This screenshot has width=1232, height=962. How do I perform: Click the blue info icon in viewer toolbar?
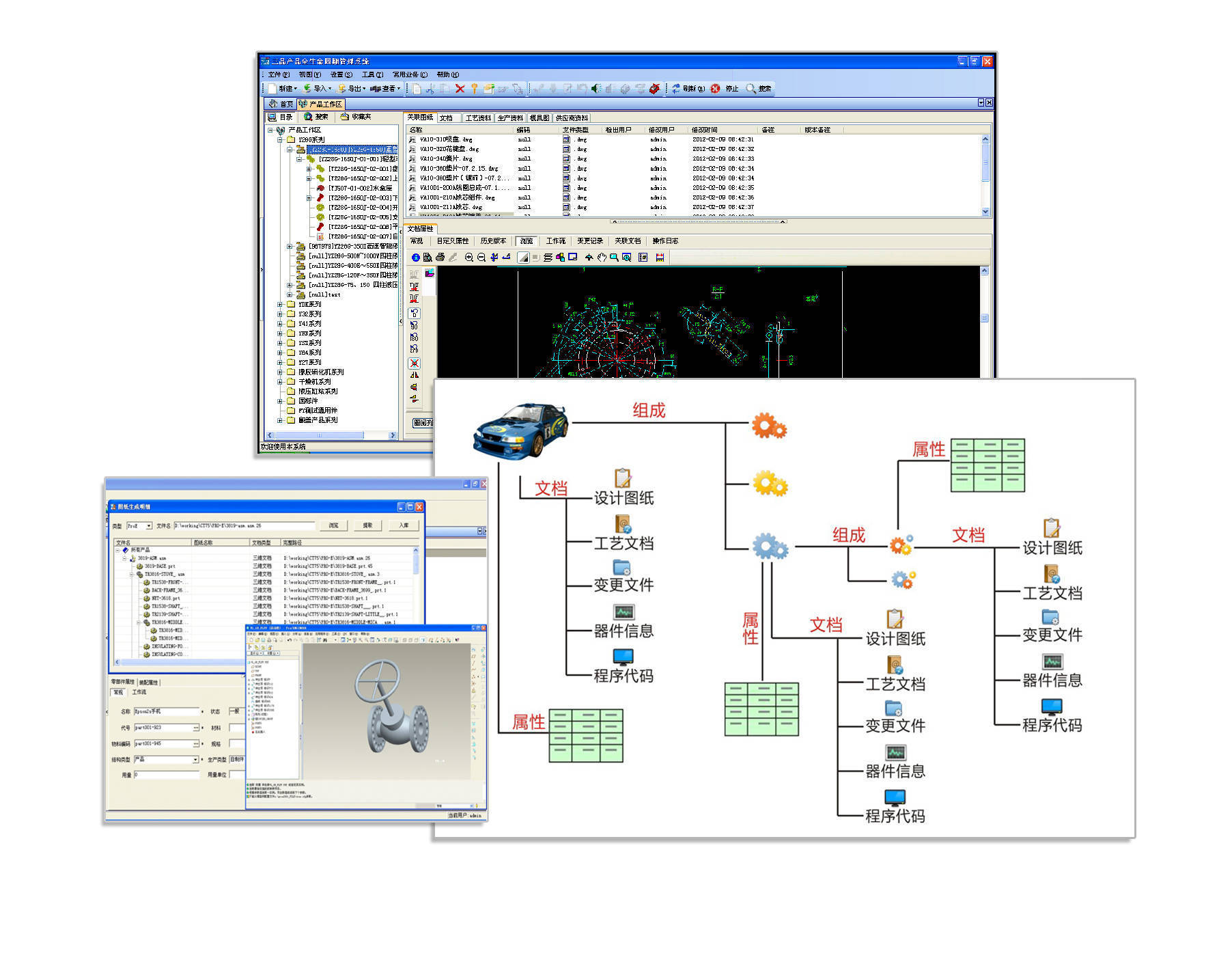click(x=415, y=258)
